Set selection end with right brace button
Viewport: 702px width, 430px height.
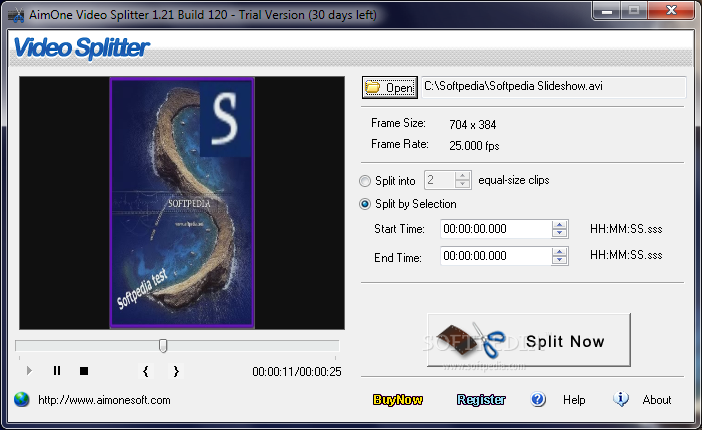click(x=176, y=371)
